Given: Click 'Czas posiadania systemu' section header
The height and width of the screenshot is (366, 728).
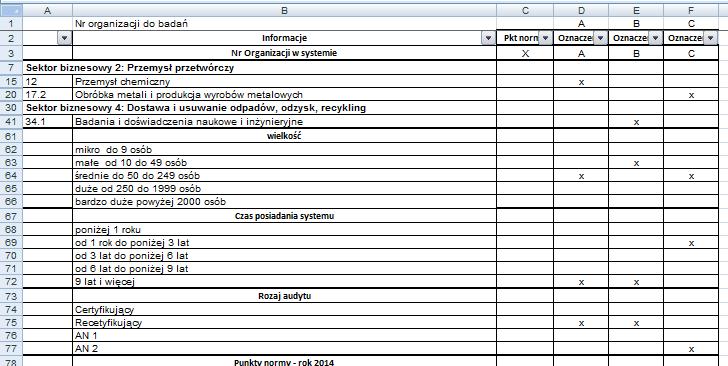Looking at the screenshot, I should click(285, 216).
